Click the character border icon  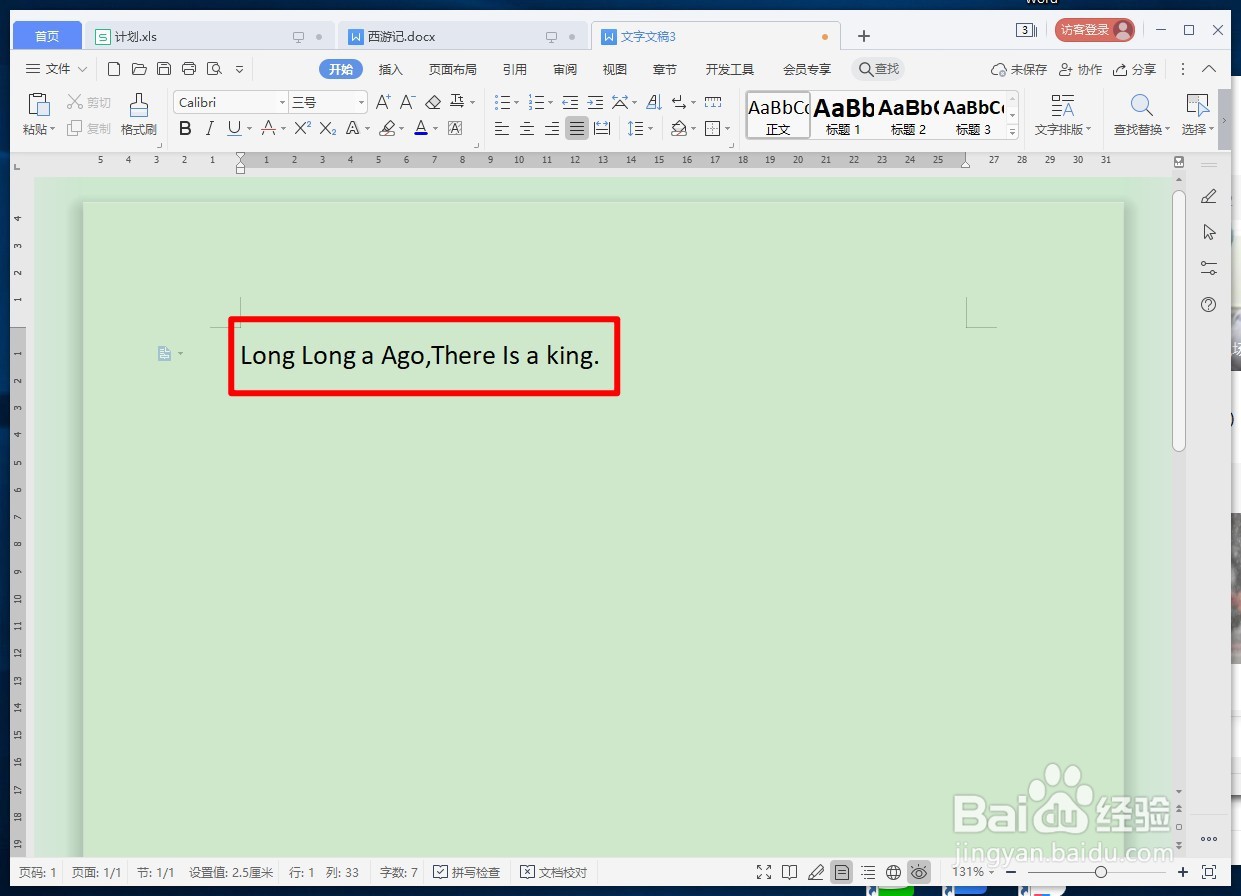tap(455, 128)
